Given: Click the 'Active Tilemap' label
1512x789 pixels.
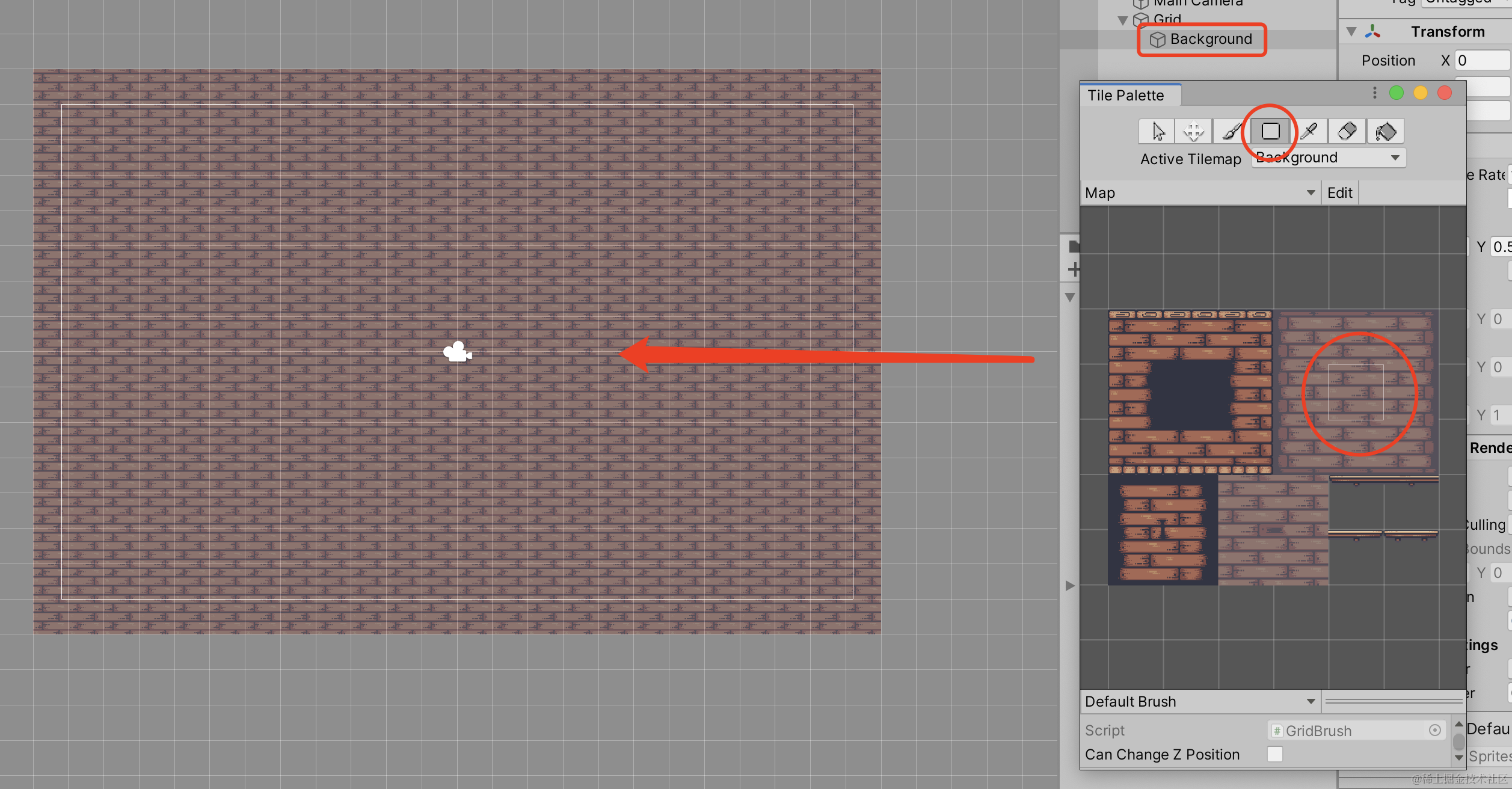Looking at the screenshot, I should [1190, 159].
